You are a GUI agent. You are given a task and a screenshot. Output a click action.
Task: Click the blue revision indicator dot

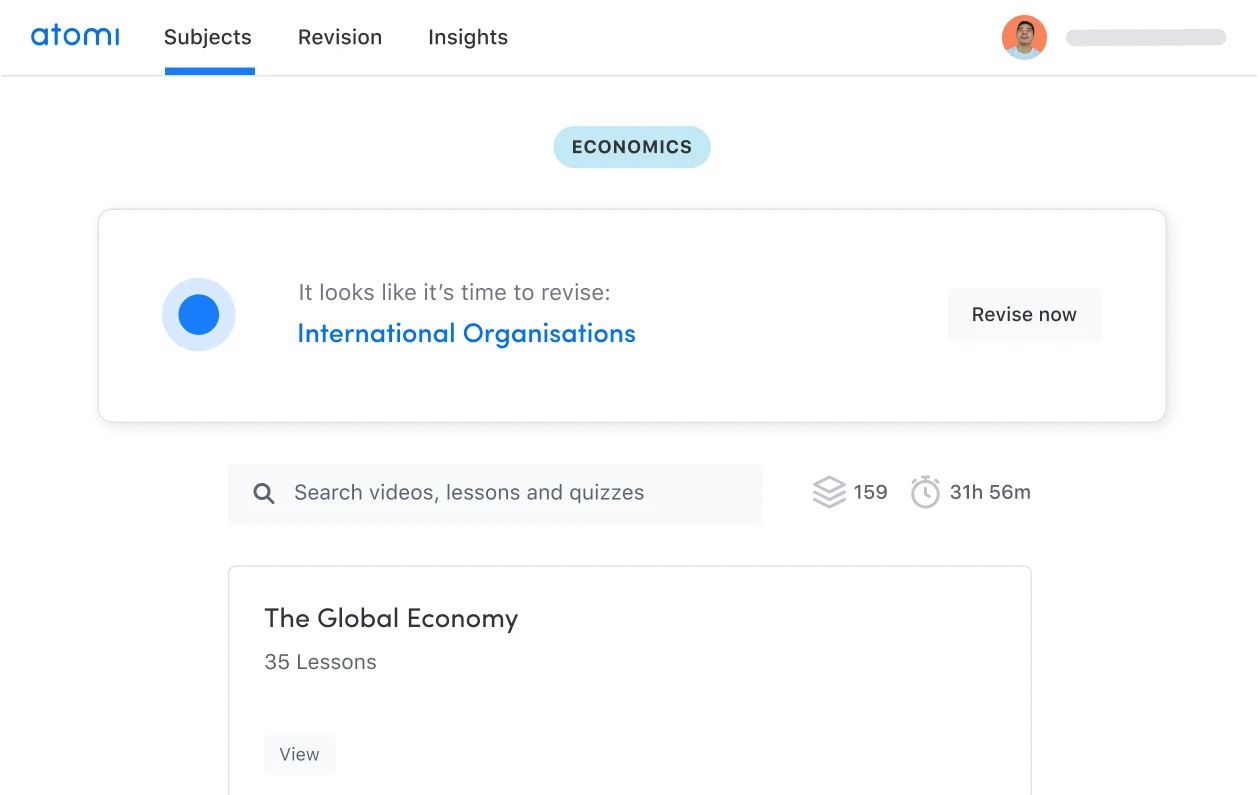pyautogui.click(x=198, y=315)
